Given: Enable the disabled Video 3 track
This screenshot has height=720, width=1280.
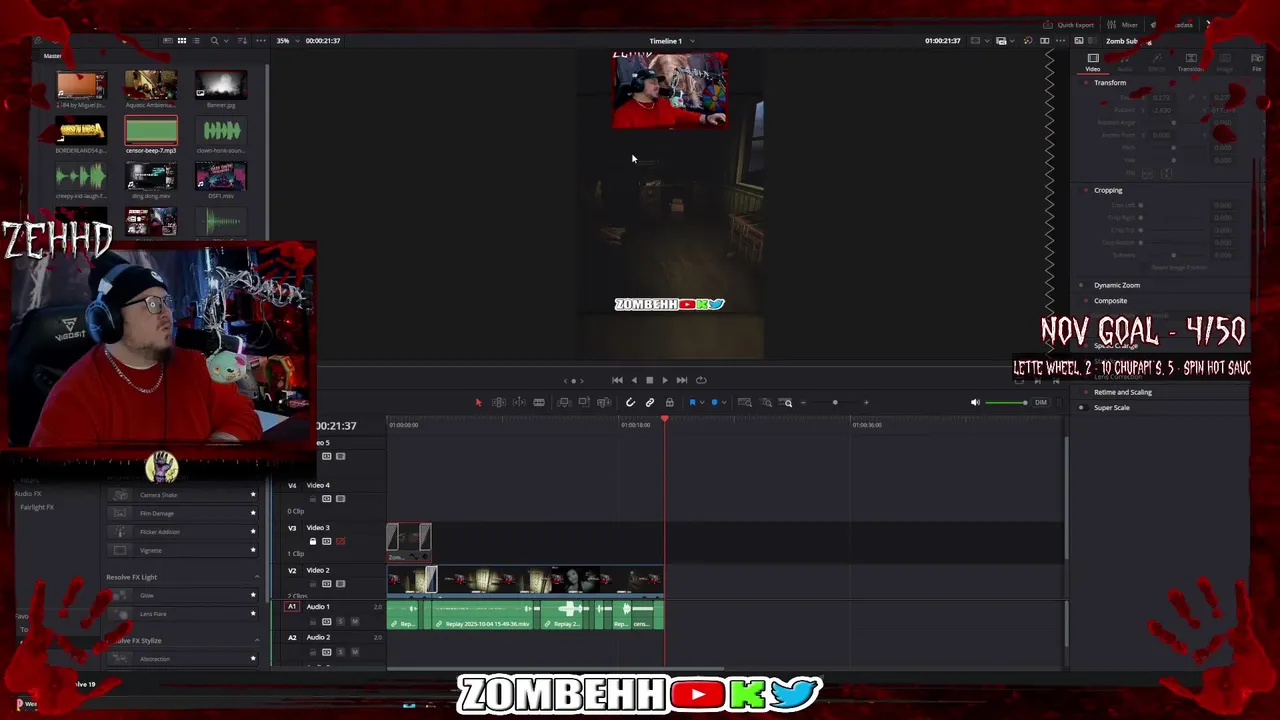Looking at the screenshot, I should click(340, 541).
